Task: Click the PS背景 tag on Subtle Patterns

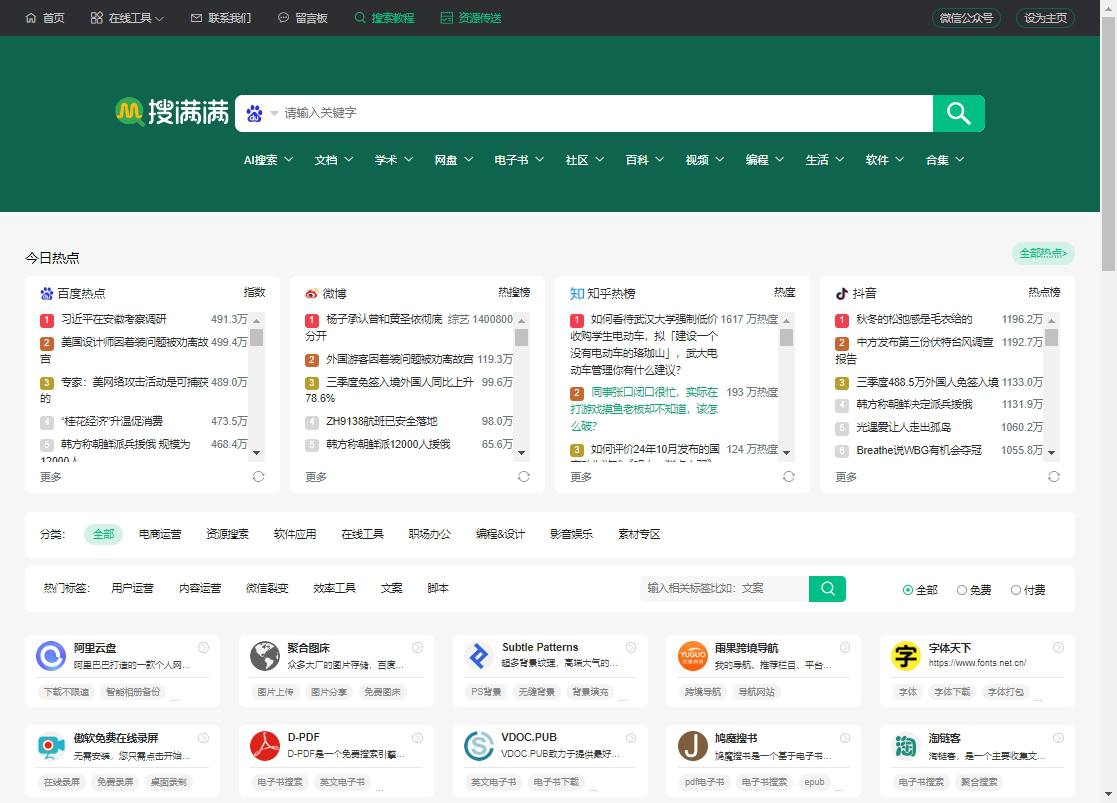Action: tap(487, 692)
